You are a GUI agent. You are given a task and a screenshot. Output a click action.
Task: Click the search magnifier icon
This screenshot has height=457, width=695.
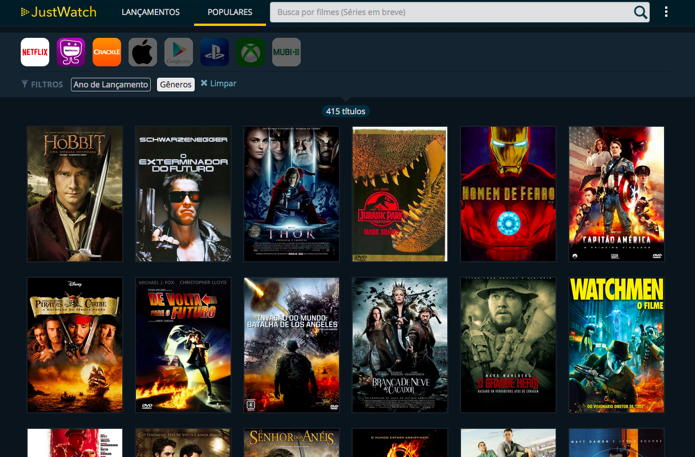[x=640, y=12]
